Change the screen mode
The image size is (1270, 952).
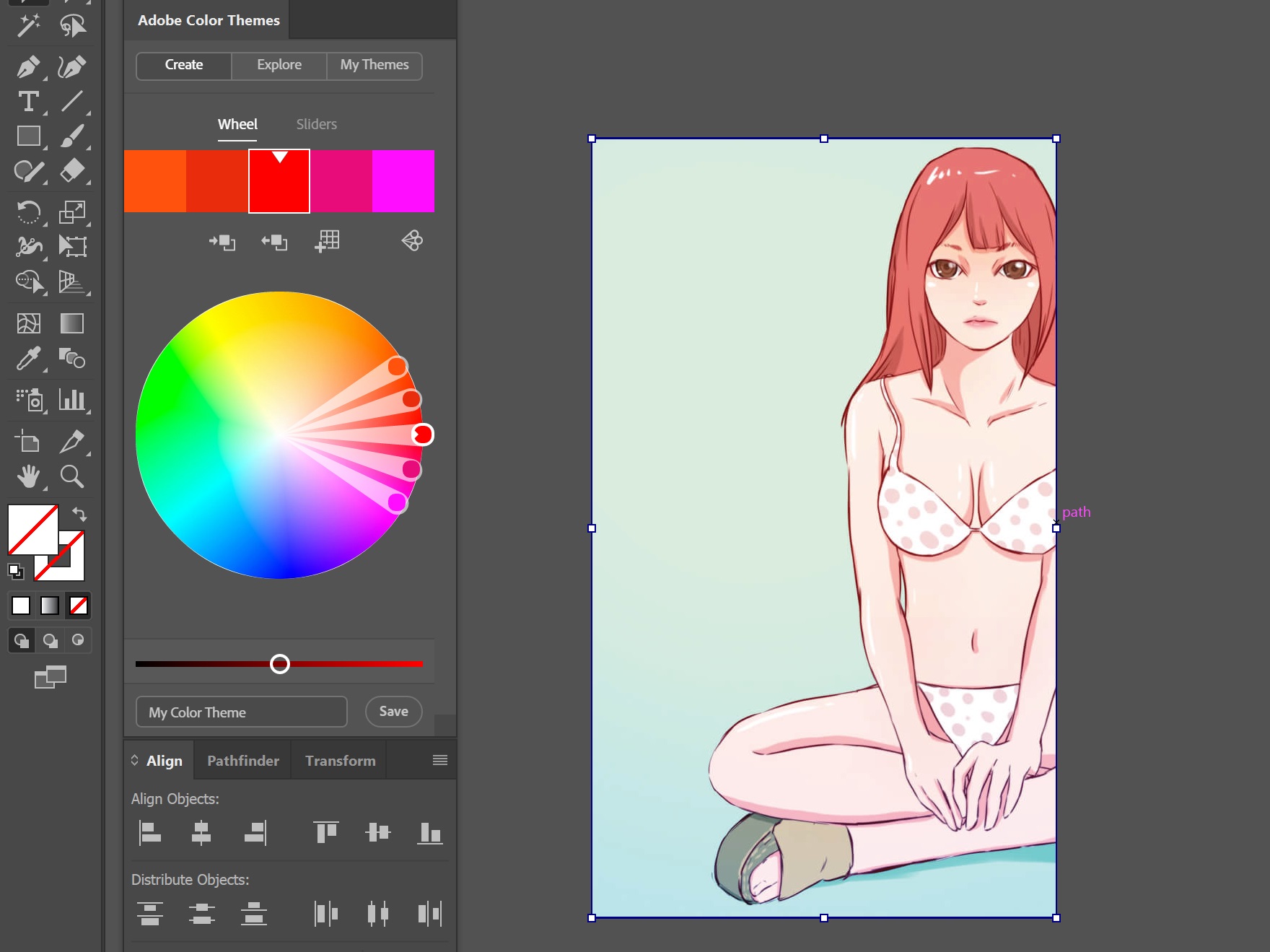[51, 677]
